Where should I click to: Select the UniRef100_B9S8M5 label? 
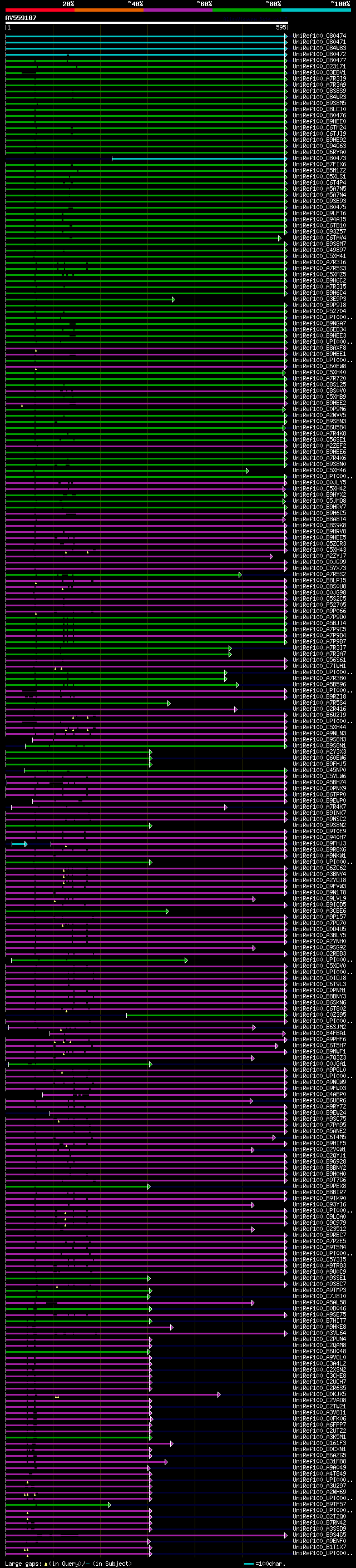pyautogui.click(x=319, y=103)
